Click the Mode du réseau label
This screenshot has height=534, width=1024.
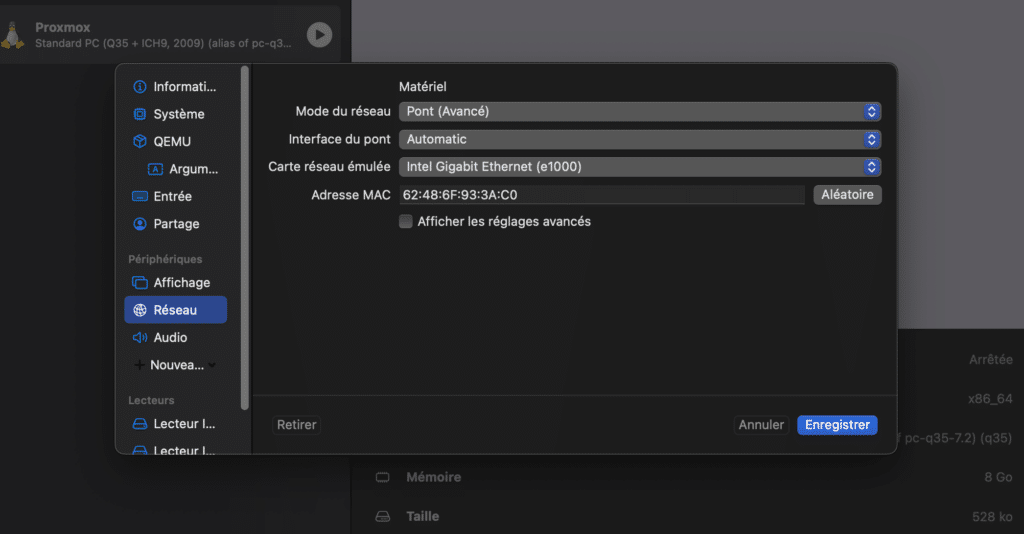click(343, 112)
